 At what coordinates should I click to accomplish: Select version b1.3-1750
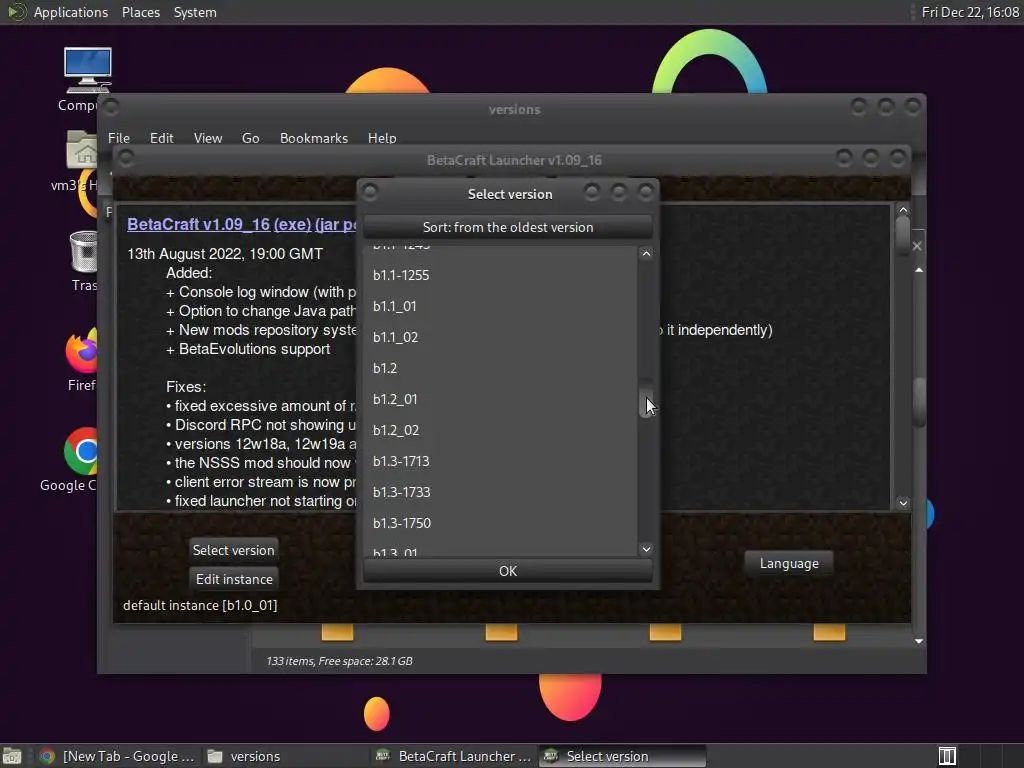(500, 523)
